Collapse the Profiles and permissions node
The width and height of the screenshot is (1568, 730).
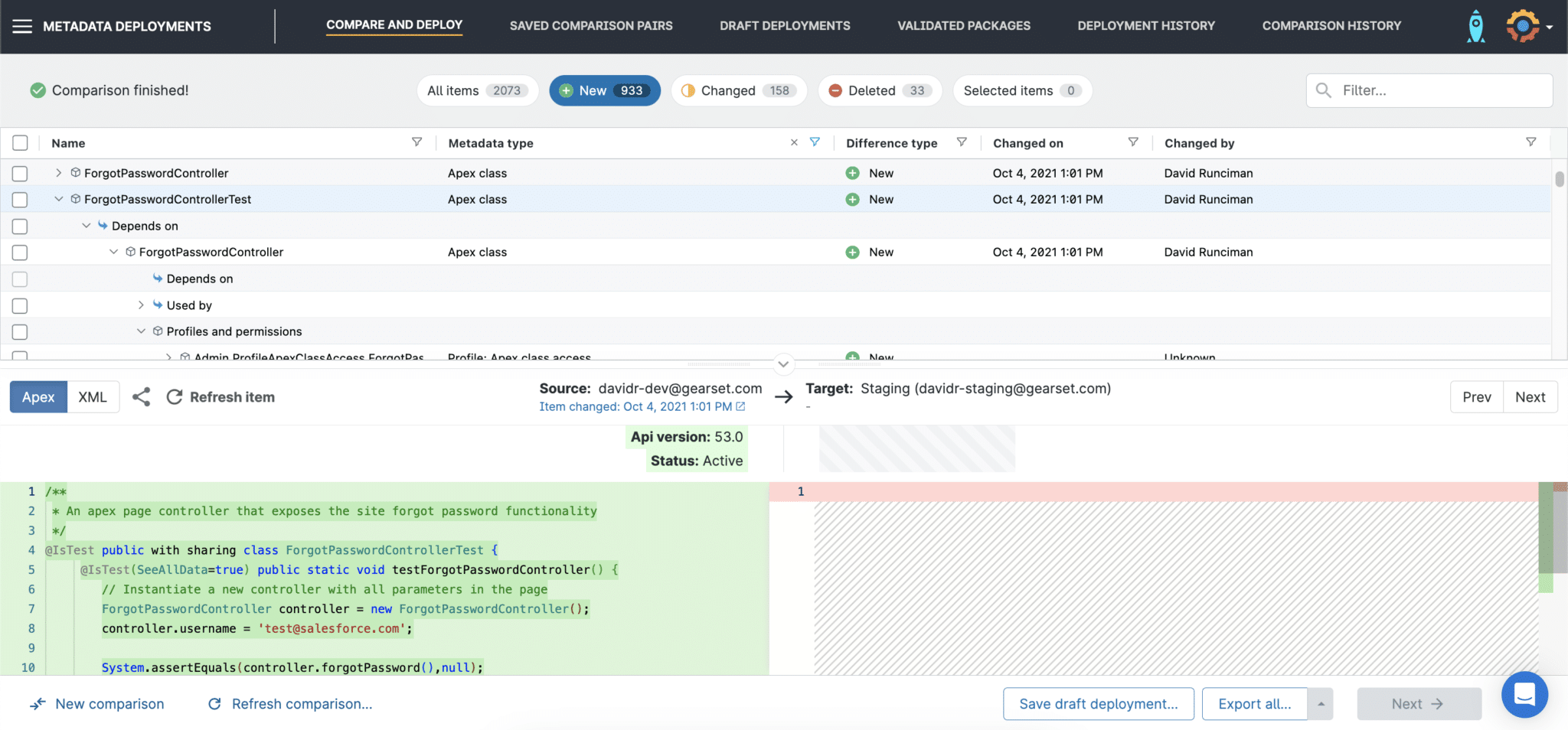click(141, 331)
